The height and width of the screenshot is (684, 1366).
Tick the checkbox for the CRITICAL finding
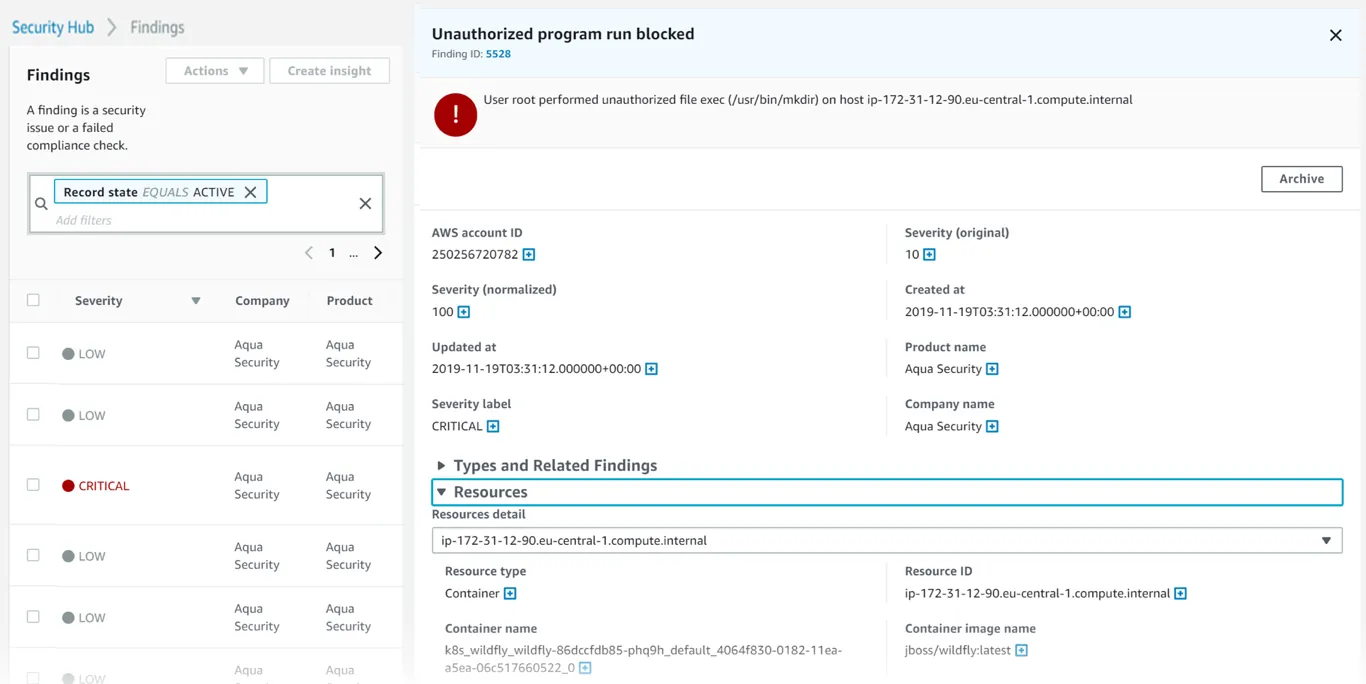click(33, 485)
